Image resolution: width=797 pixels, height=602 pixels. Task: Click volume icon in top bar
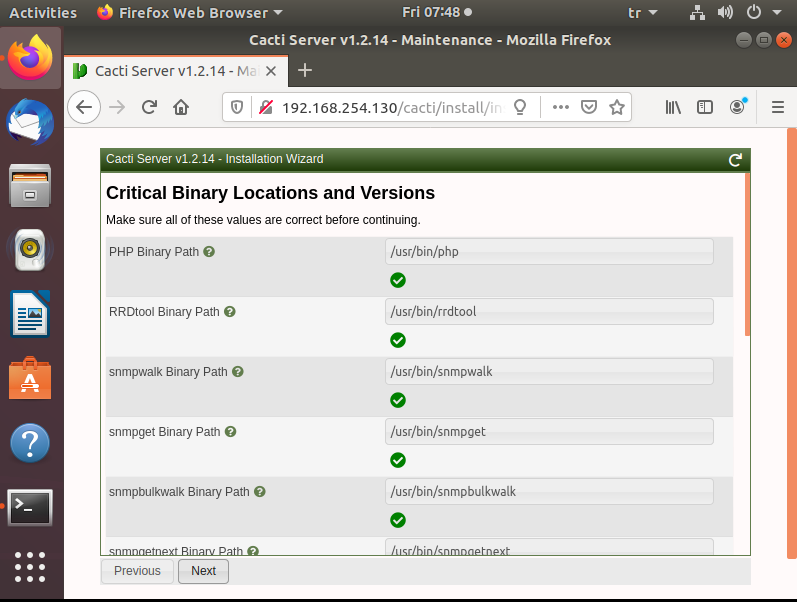click(x=725, y=13)
